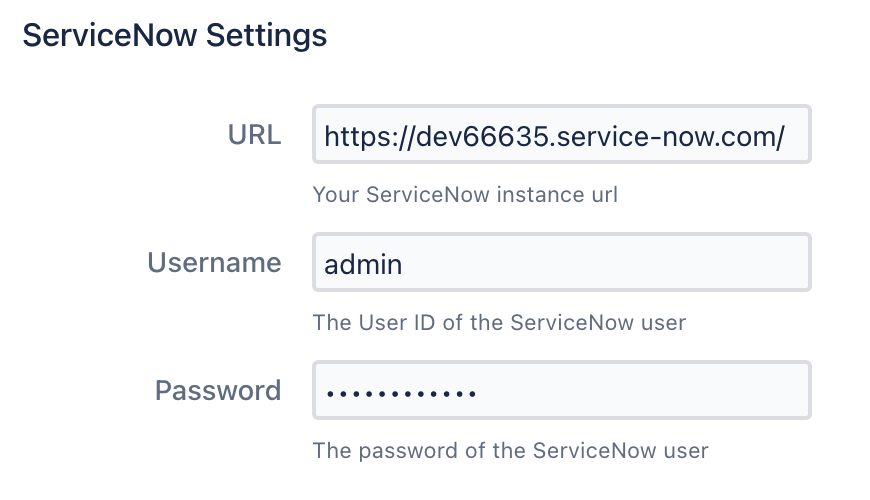Screen dimensions: 870x500
Task: Click the 'admin' text in Username field
Action: [x=363, y=263]
